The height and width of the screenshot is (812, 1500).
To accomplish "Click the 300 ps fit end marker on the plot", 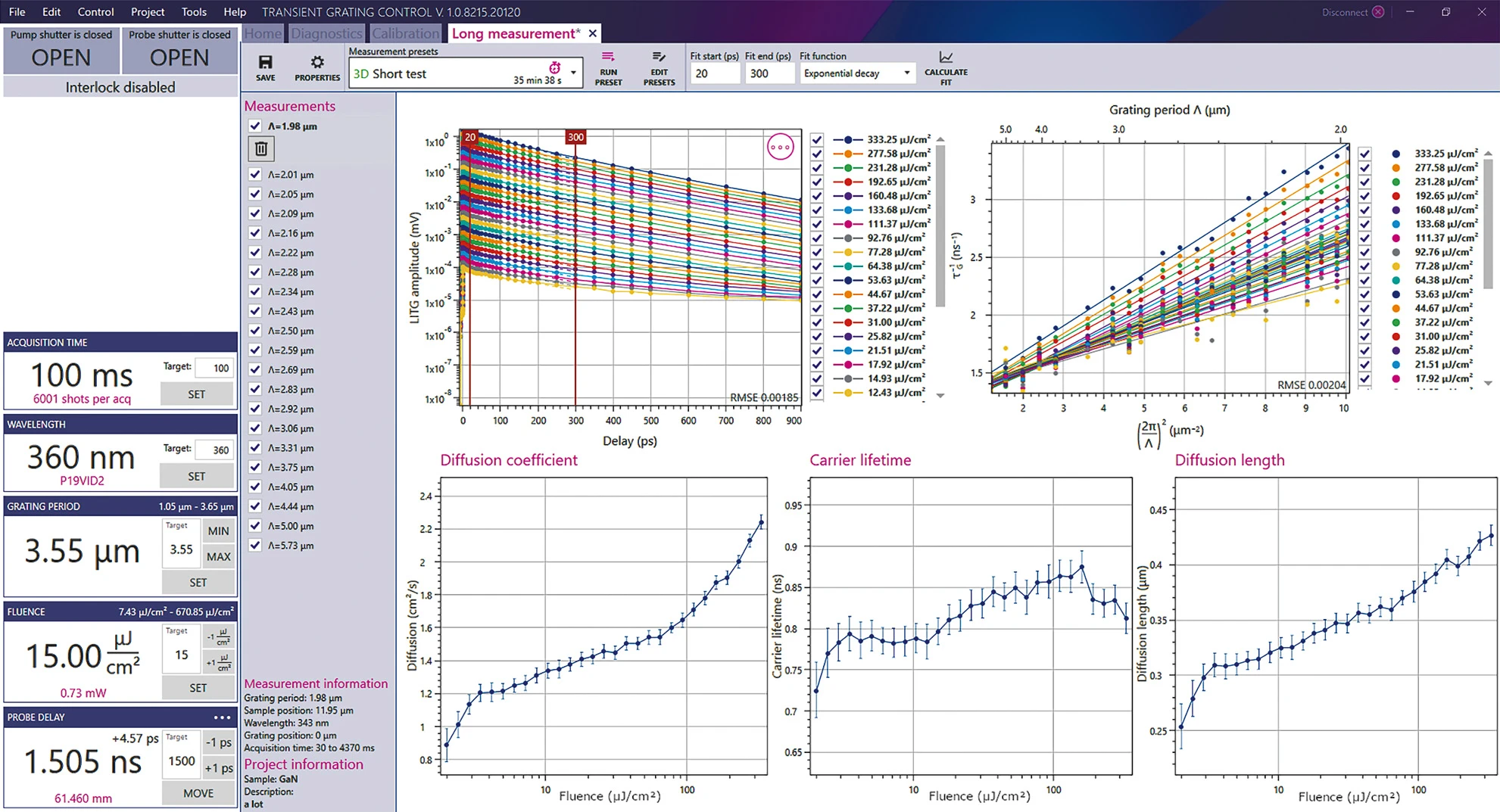I will click(575, 137).
